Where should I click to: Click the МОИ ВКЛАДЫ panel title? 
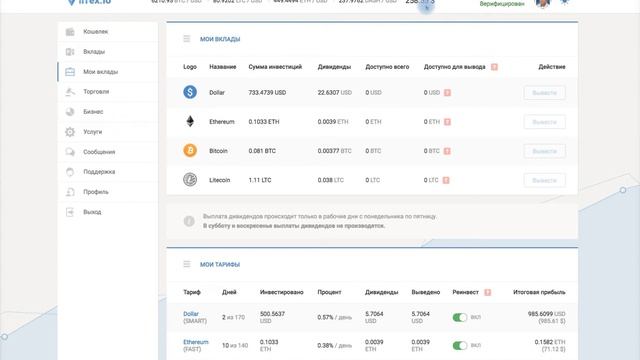tap(220, 39)
